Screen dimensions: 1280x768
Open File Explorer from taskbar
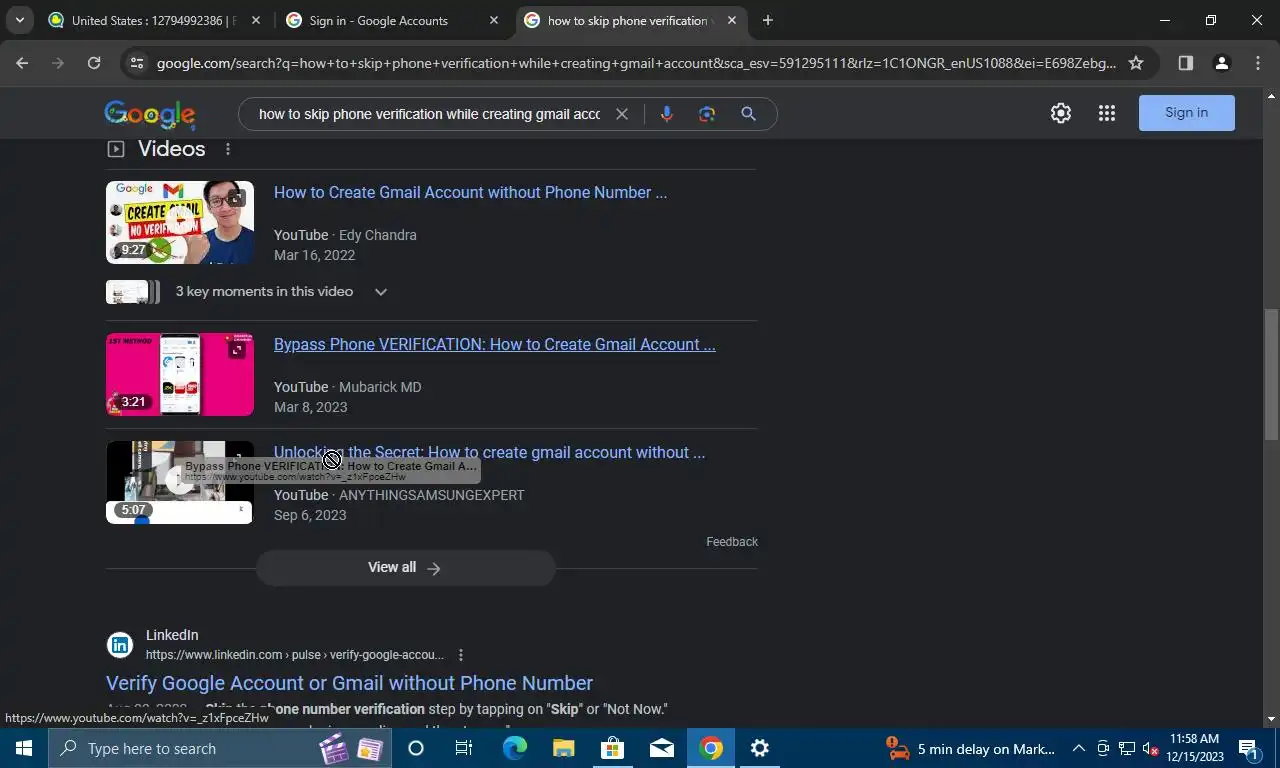pos(563,748)
